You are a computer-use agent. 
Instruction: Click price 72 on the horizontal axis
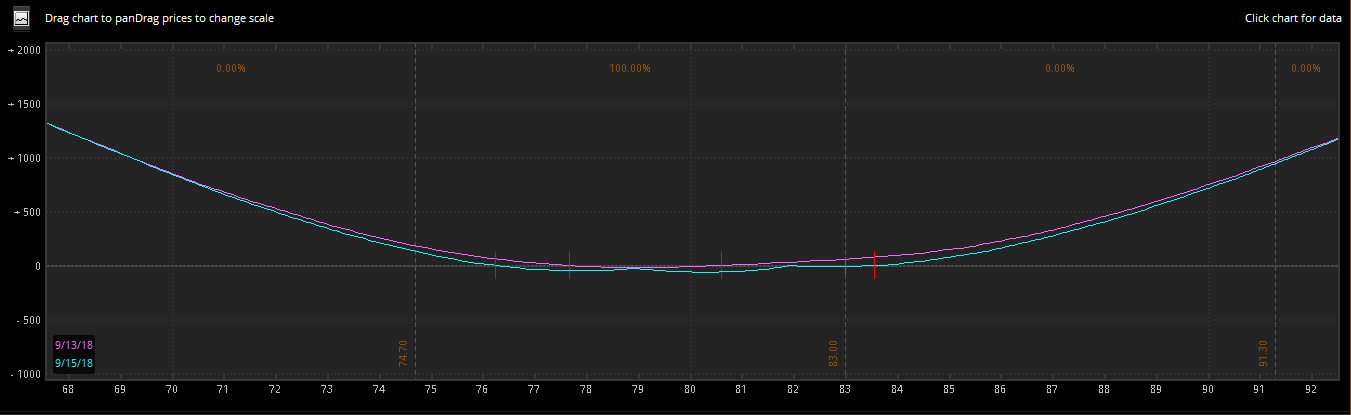click(x=275, y=390)
